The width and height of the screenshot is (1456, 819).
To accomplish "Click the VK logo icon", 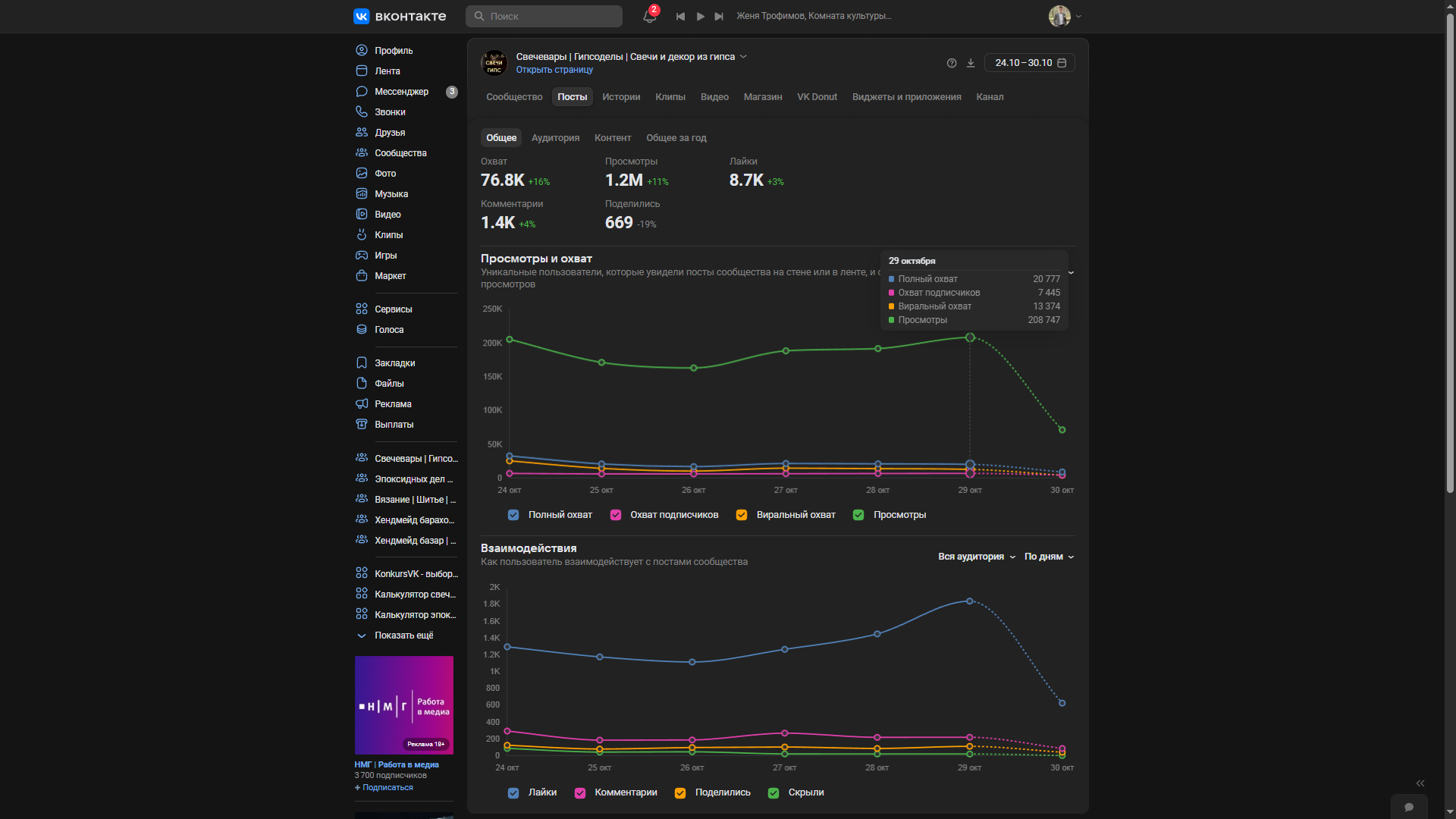I will click(x=362, y=16).
